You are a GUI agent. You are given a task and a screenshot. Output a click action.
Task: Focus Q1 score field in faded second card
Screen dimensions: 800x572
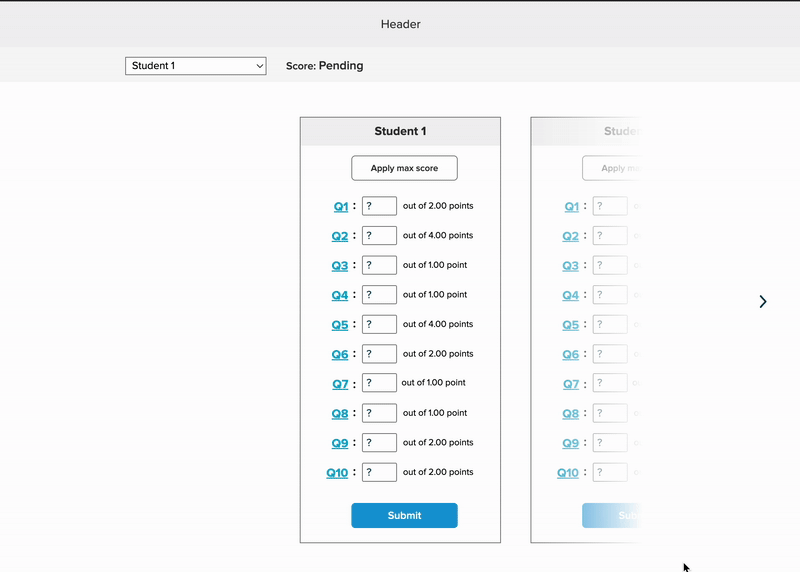(610, 206)
